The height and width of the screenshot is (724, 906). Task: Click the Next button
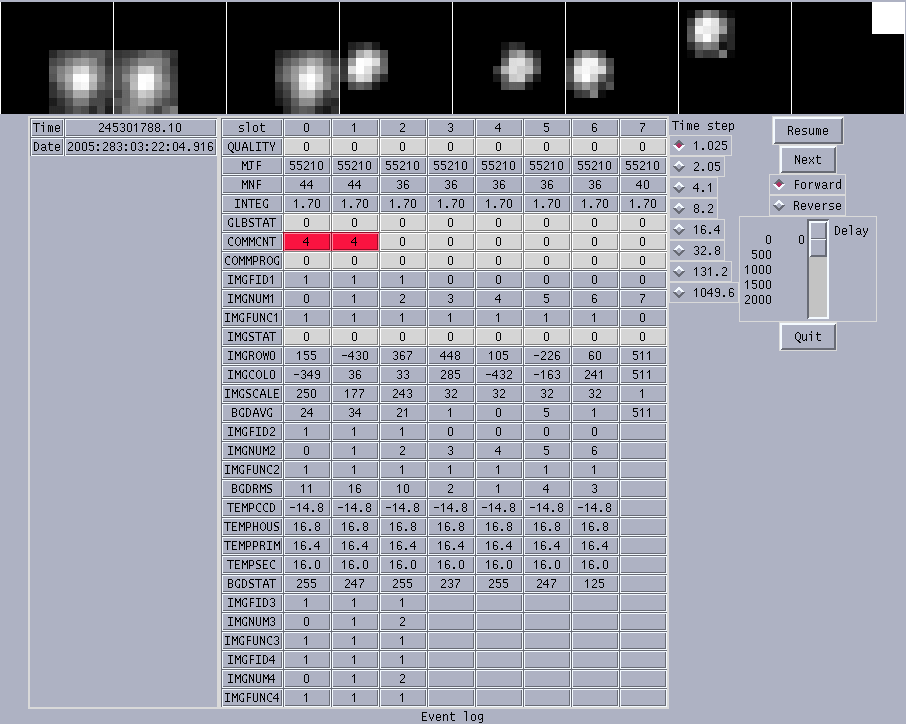[807, 159]
